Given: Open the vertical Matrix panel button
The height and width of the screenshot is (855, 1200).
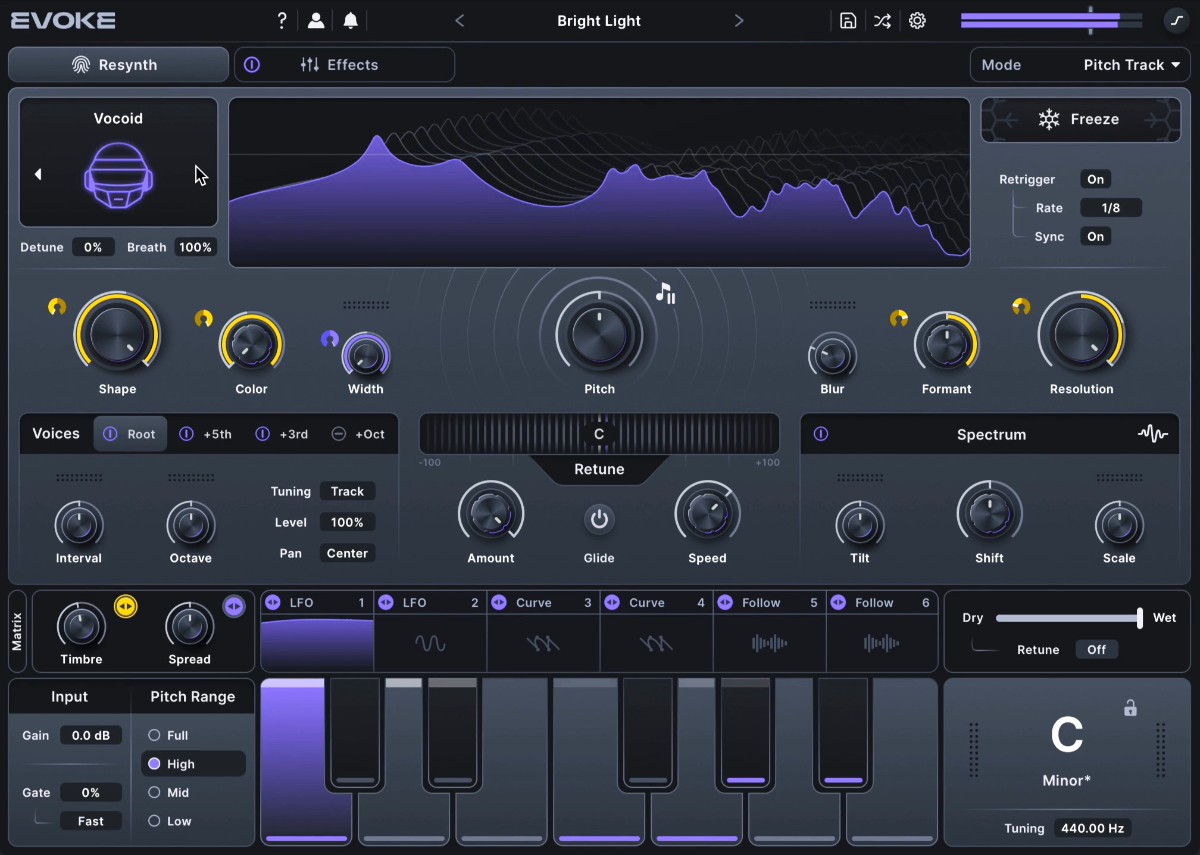Looking at the screenshot, I should click(x=17, y=632).
